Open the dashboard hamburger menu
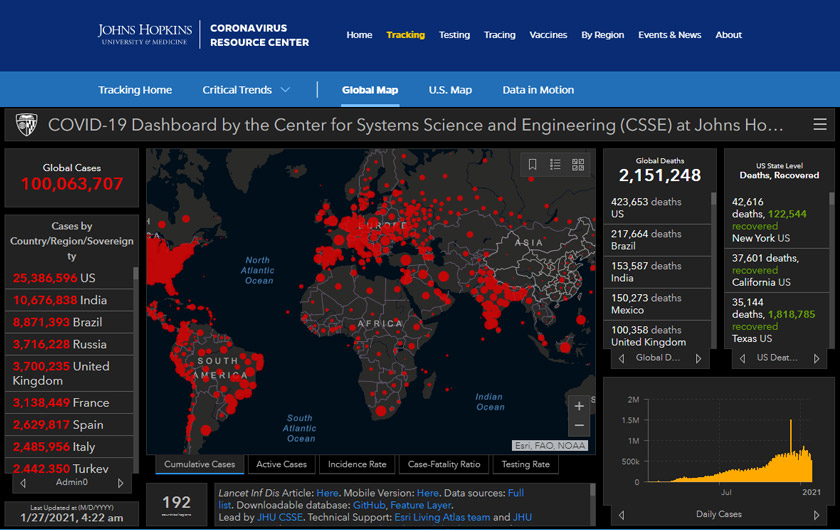 coord(820,125)
